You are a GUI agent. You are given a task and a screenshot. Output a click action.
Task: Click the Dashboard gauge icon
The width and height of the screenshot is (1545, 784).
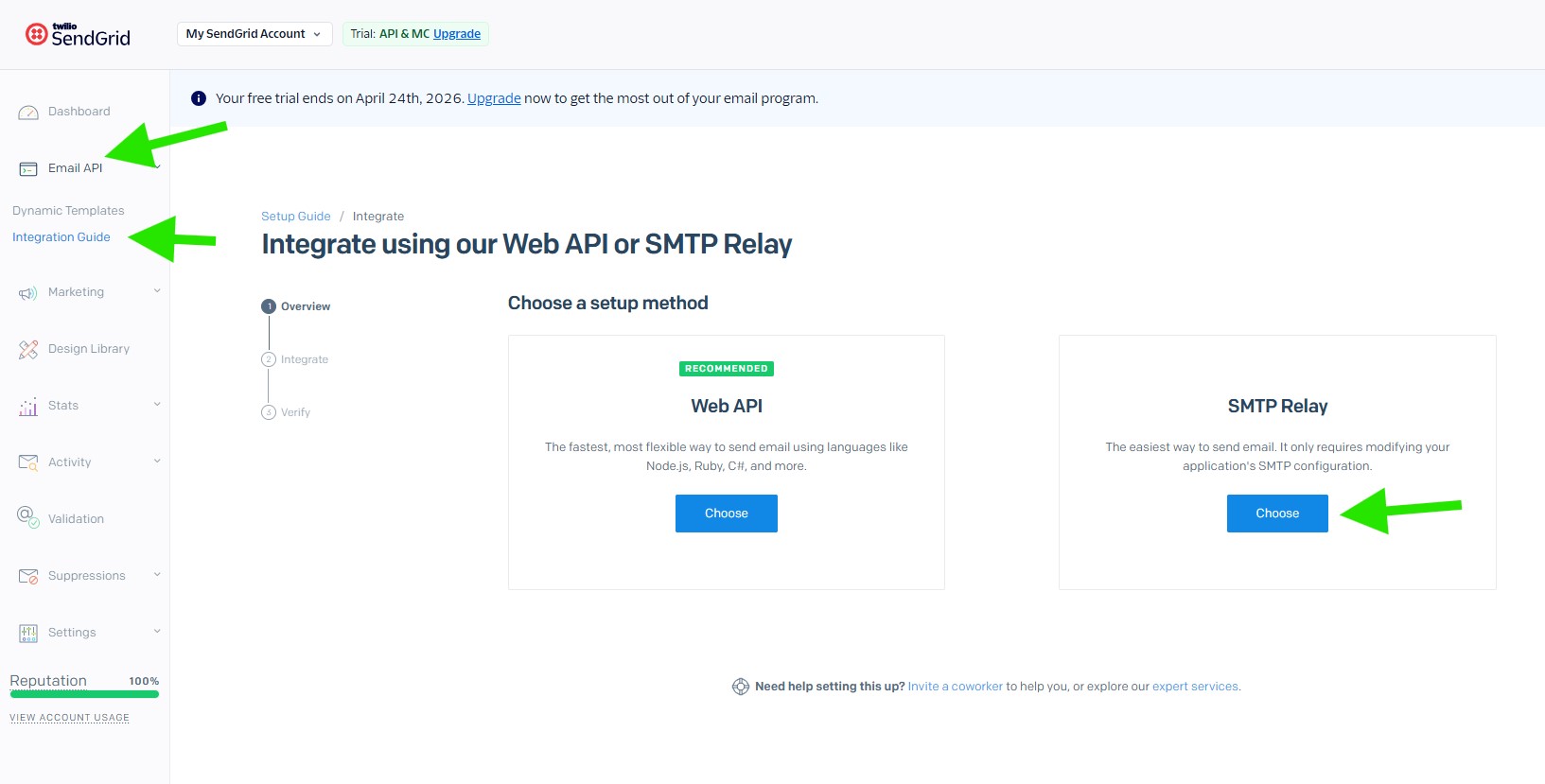tap(28, 113)
